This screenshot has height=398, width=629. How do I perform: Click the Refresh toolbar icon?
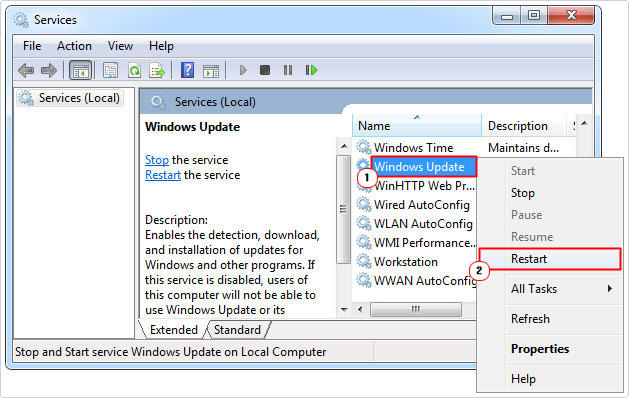(x=134, y=71)
